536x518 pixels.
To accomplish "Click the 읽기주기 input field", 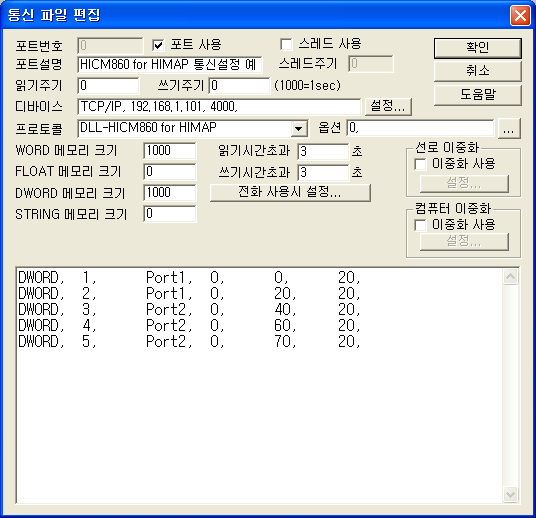I will 108,85.
